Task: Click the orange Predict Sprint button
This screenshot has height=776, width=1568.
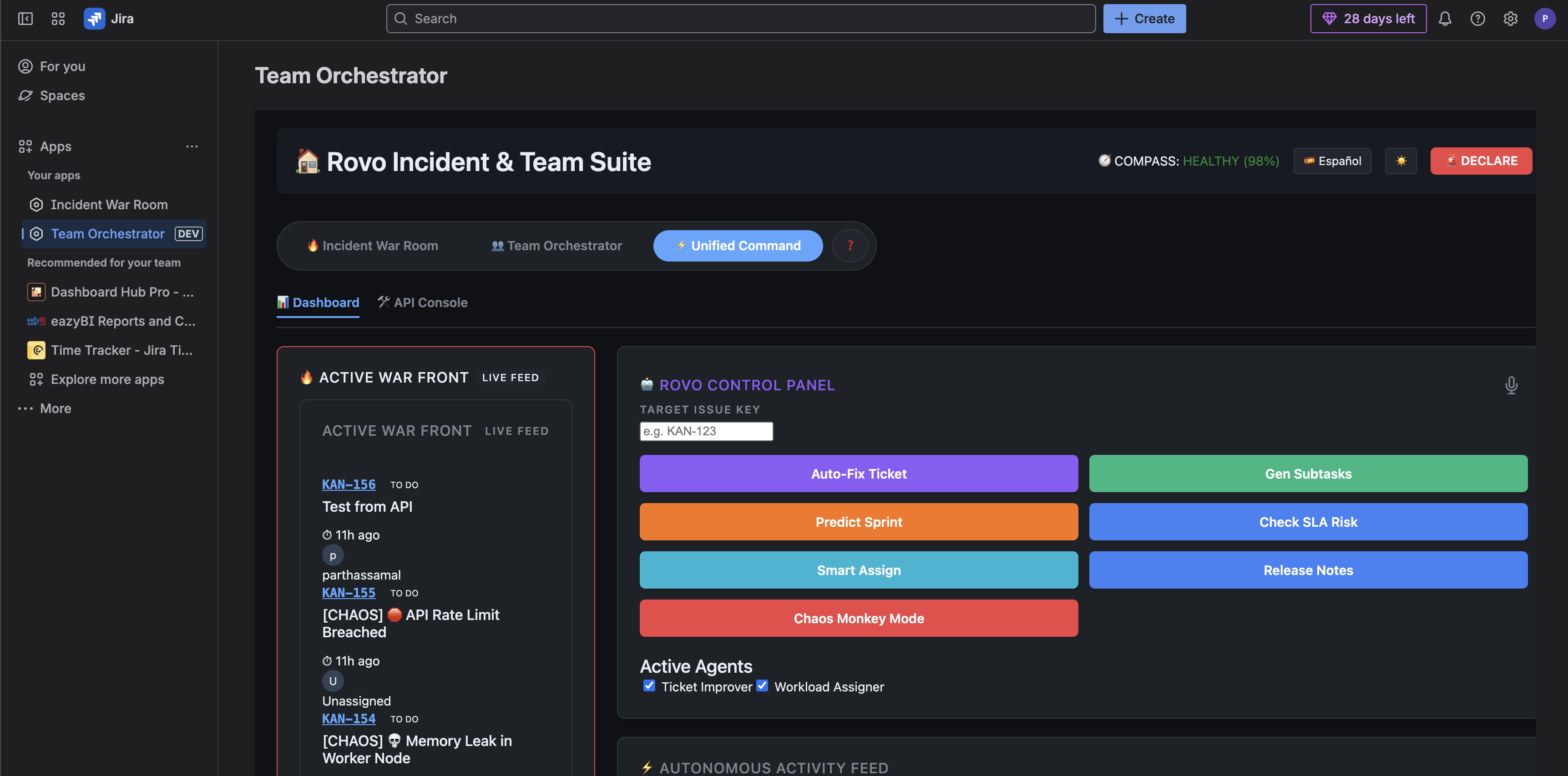Action: (x=858, y=522)
